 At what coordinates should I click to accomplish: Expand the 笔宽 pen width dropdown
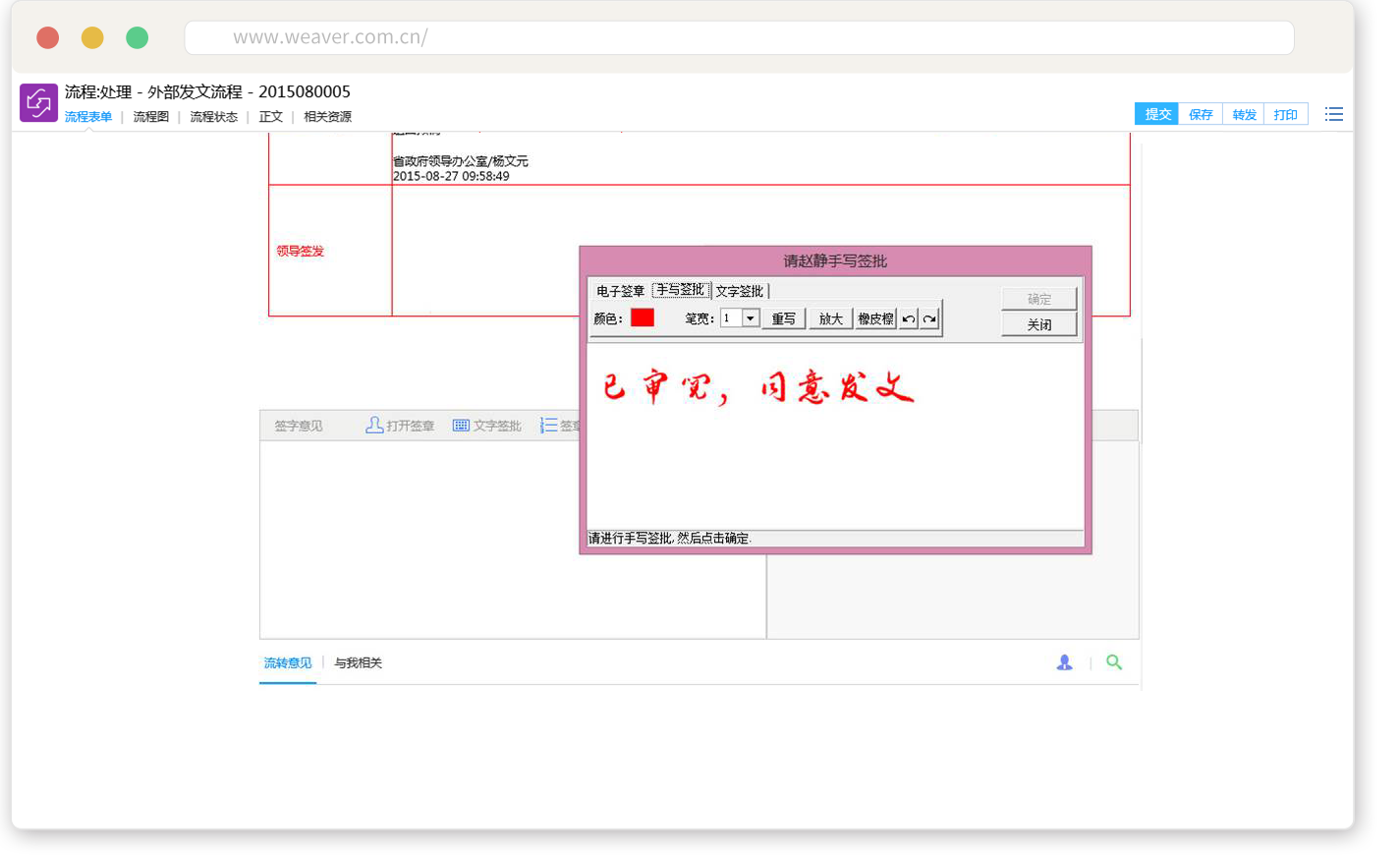(x=751, y=317)
